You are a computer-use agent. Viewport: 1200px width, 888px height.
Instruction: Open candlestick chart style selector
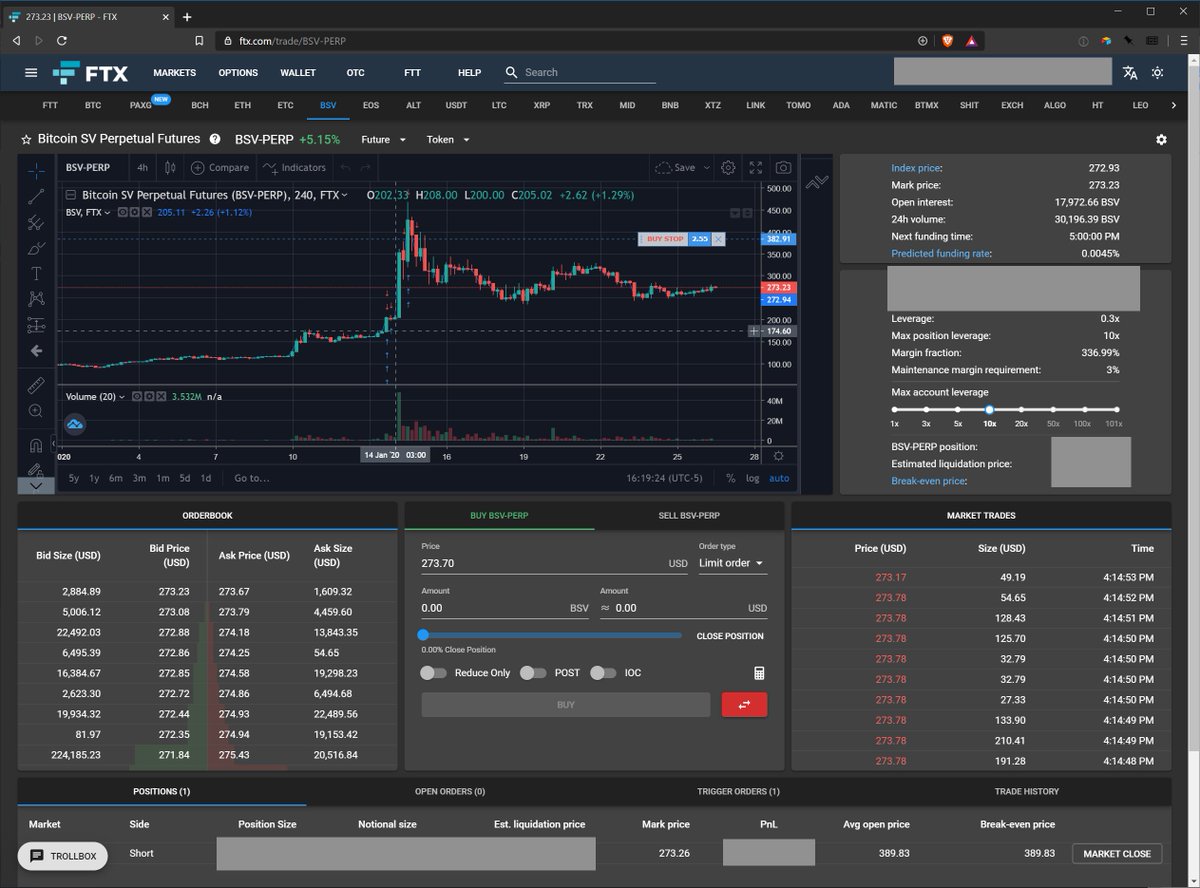coord(170,167)
